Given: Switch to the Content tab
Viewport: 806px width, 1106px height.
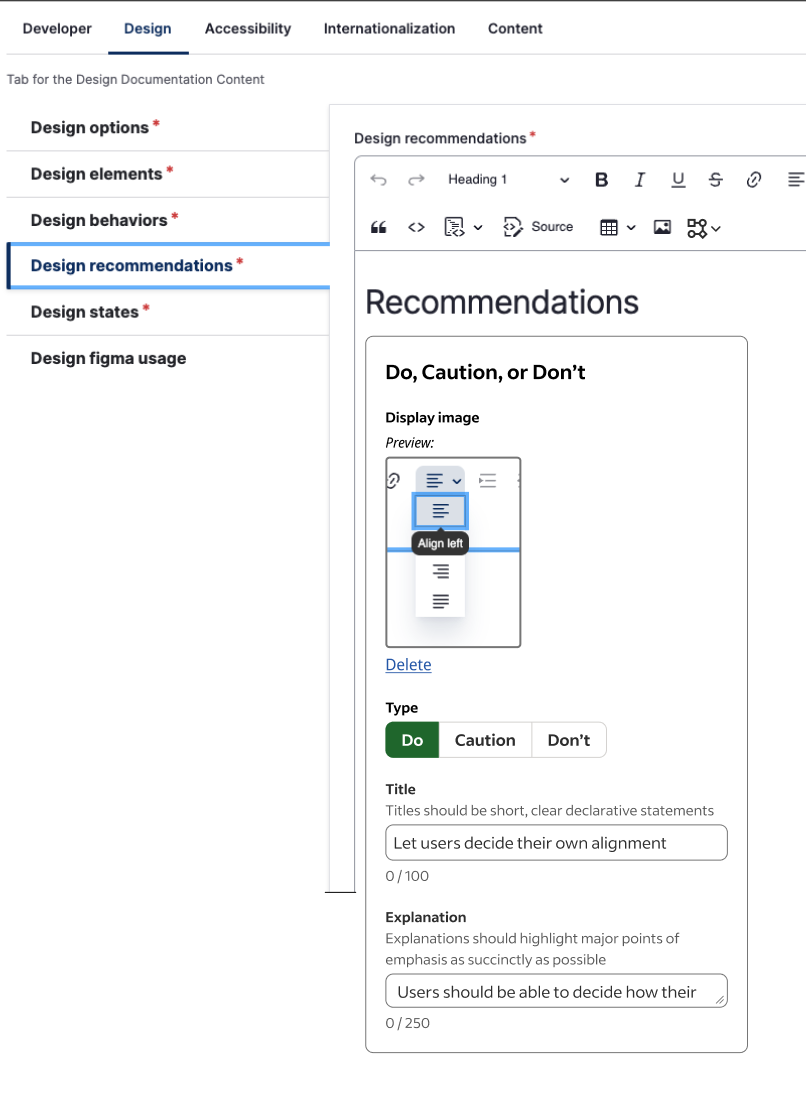Looking at the screenshot, I should (x=515, y=29).
